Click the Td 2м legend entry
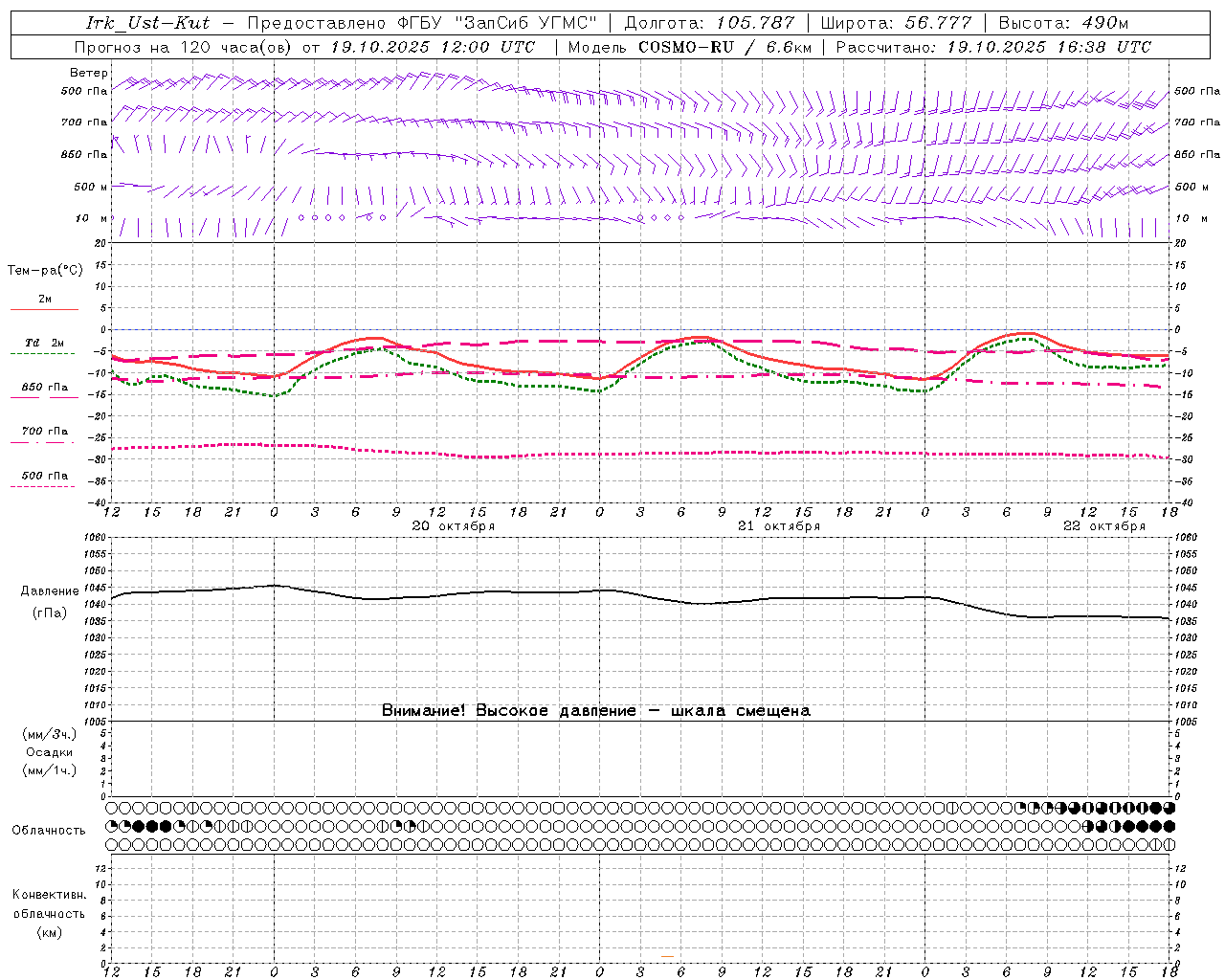1225x980 pixels. pyautogui.click(x=44, y=343)
